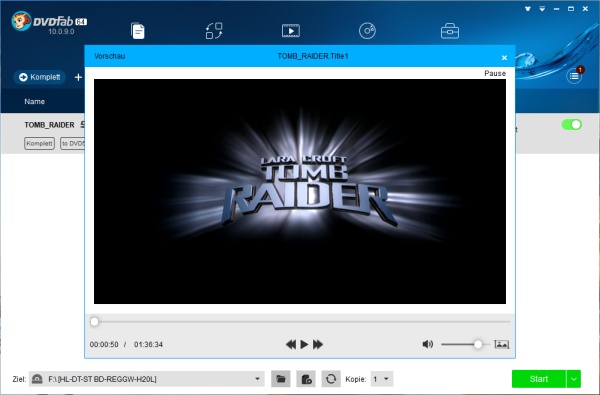Click the preview seek bar handle
600x395 pixels.
[94, 322]
